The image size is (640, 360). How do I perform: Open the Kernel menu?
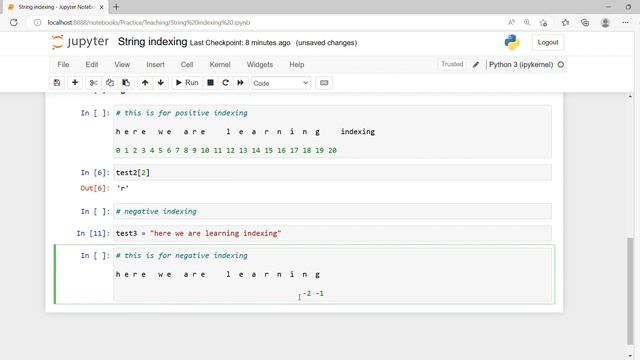coord(220,64)
